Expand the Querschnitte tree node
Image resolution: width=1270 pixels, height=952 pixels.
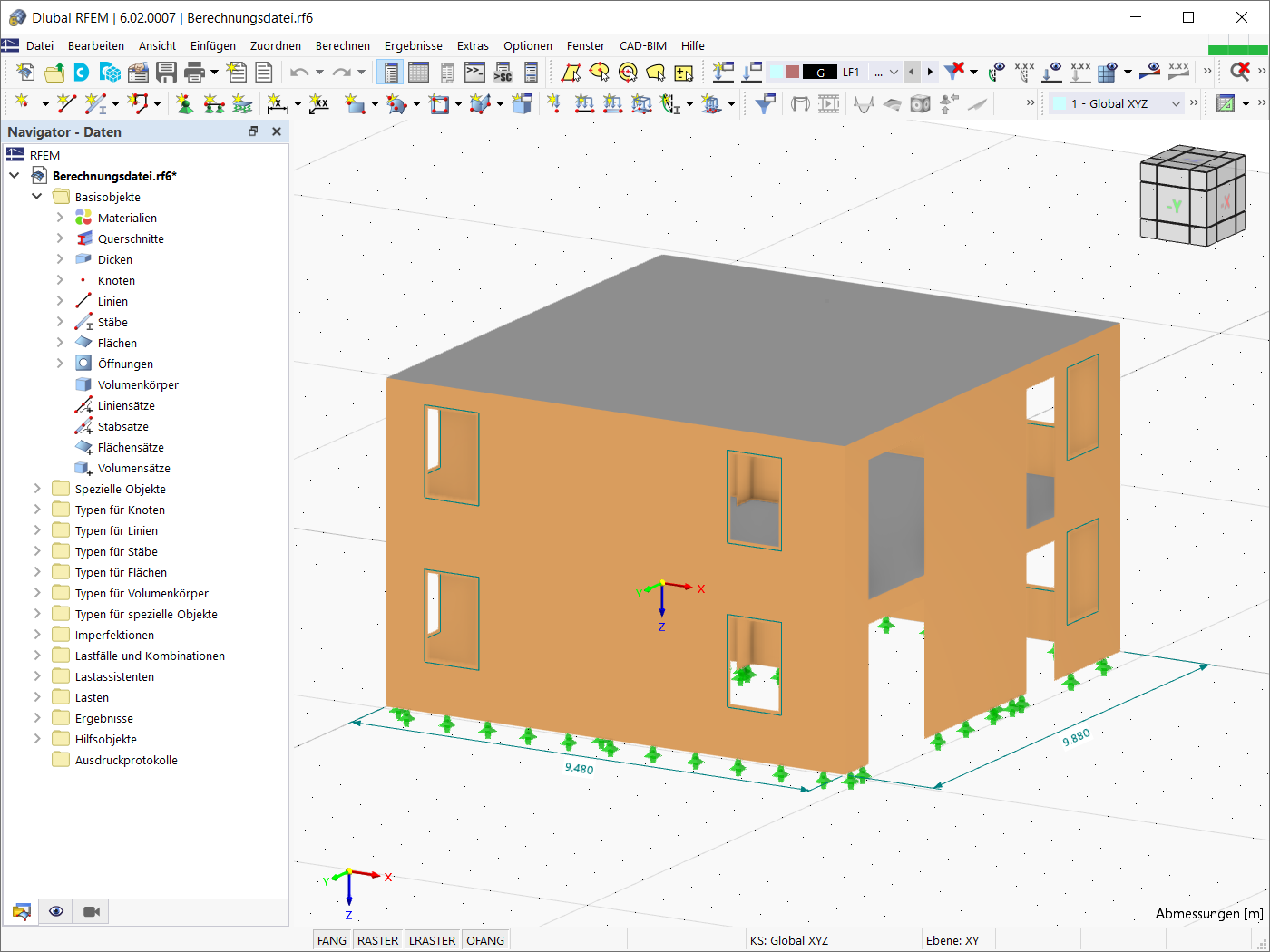coord(60,238)
